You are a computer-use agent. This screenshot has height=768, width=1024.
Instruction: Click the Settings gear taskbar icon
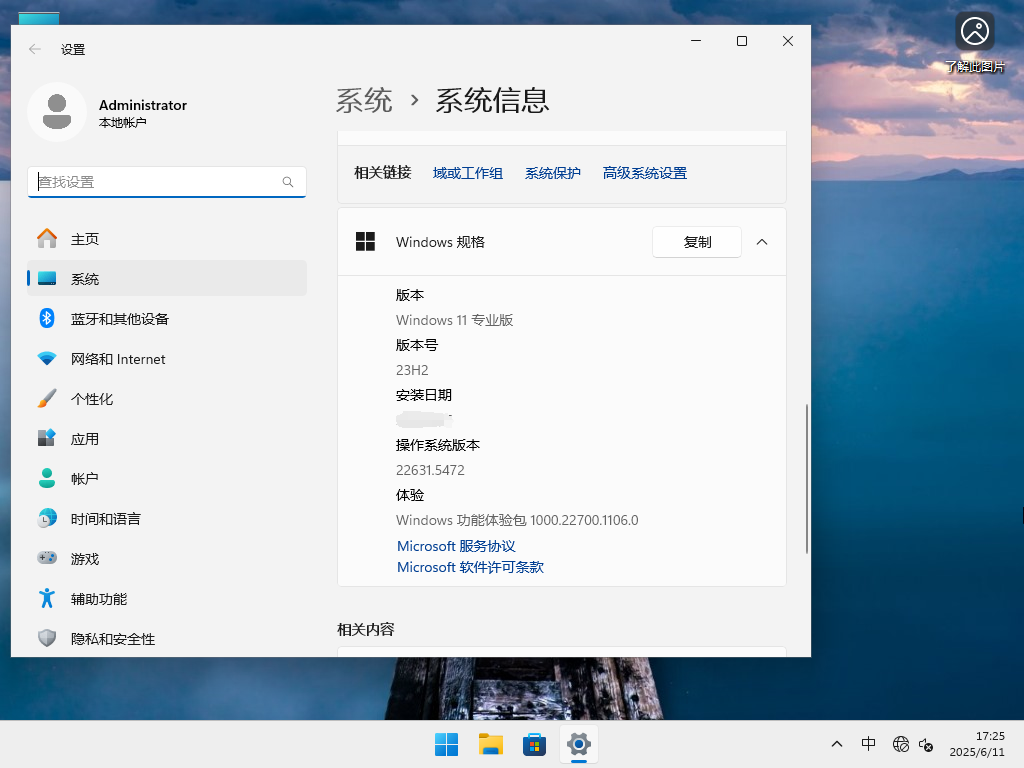pos(579,744)
